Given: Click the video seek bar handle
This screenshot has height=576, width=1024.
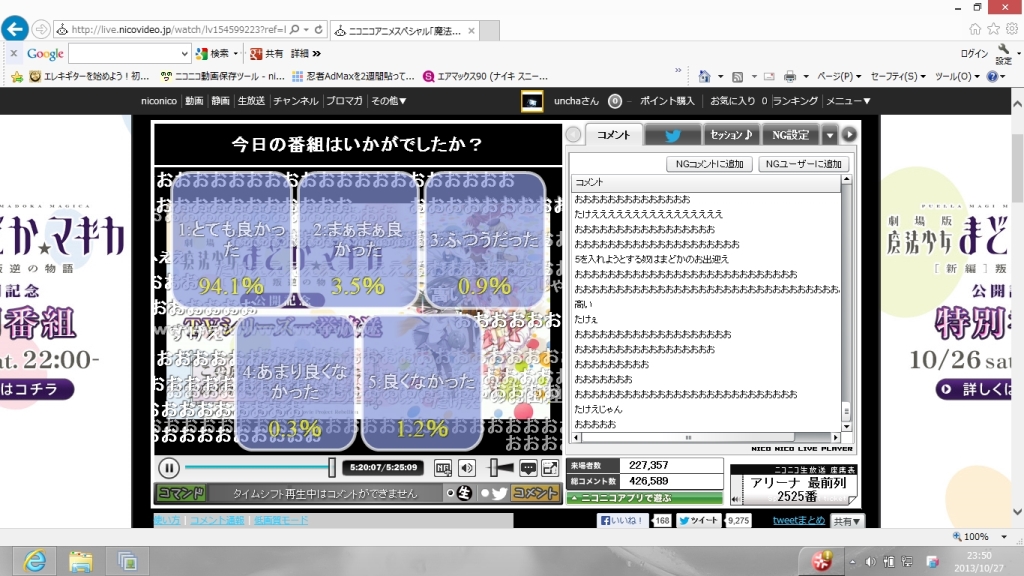Looking at the screenshot, I should click(332, 468).
